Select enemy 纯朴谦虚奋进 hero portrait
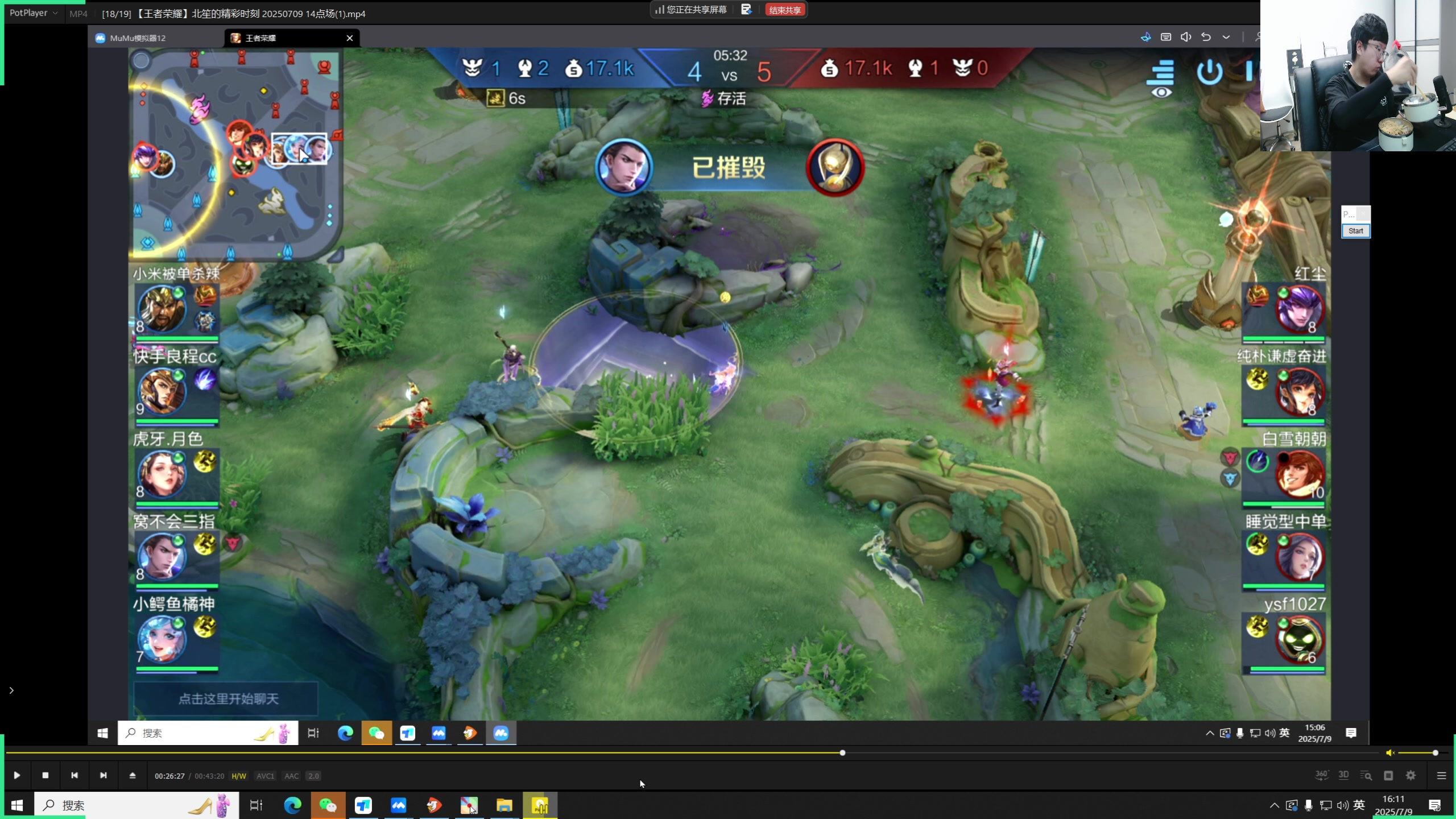Screen dimensions: 1456x819 [x=1300, y=391]
